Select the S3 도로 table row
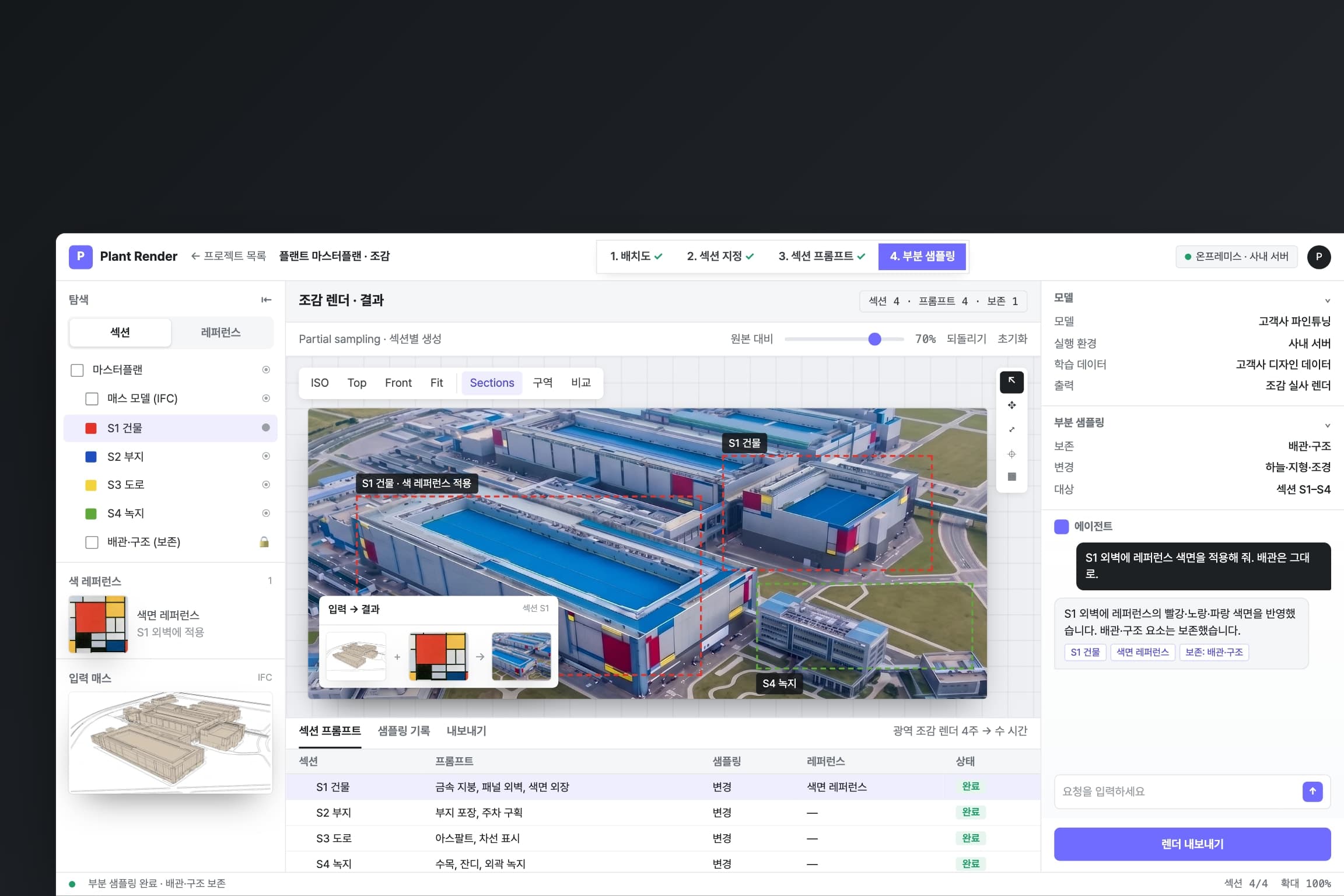Image resolution: width=1344 pixels, height=896 pixels. (x=663, y=838)
